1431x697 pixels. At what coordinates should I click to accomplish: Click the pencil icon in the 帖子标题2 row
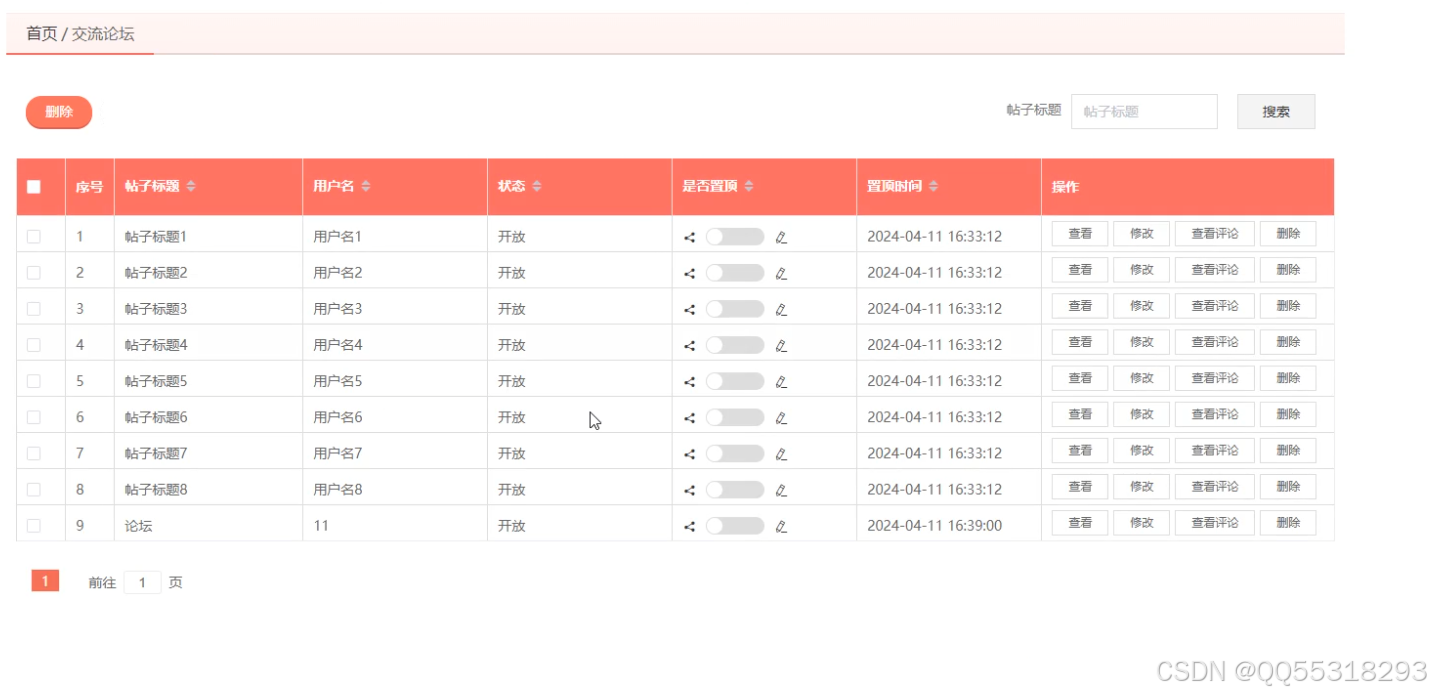pyautogui.click(x=781, y=273)
